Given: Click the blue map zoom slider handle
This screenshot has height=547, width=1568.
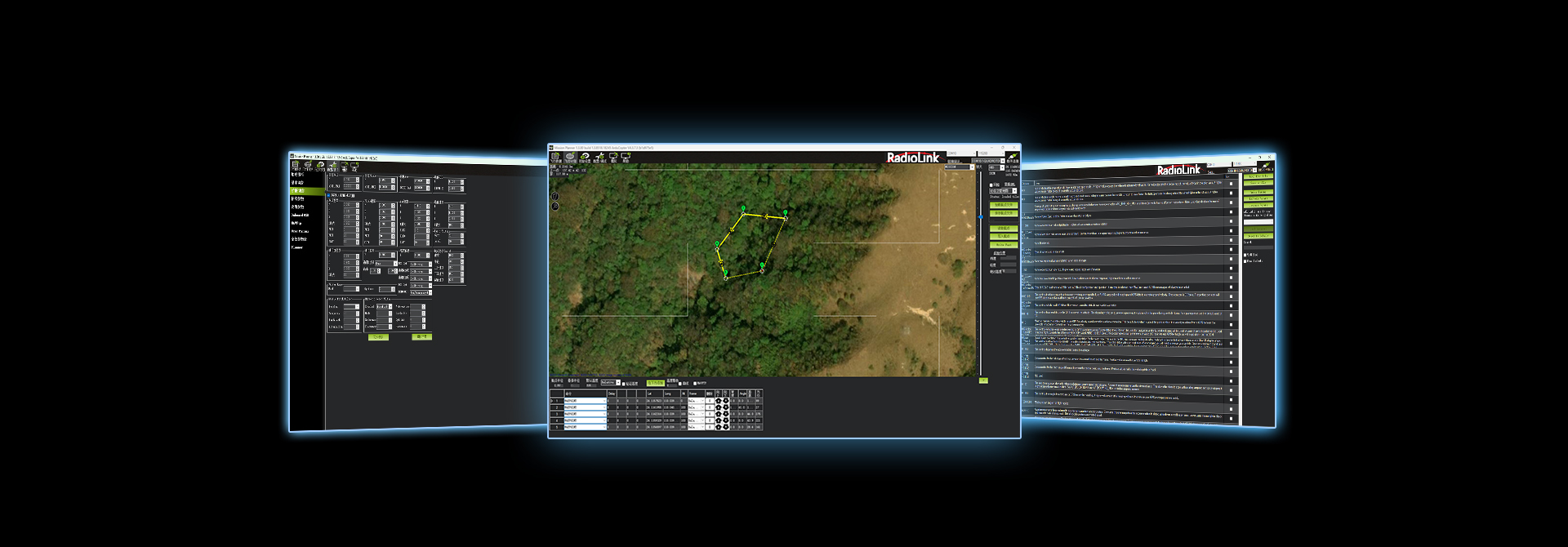Looking at the screenshot, I should 981,217.
